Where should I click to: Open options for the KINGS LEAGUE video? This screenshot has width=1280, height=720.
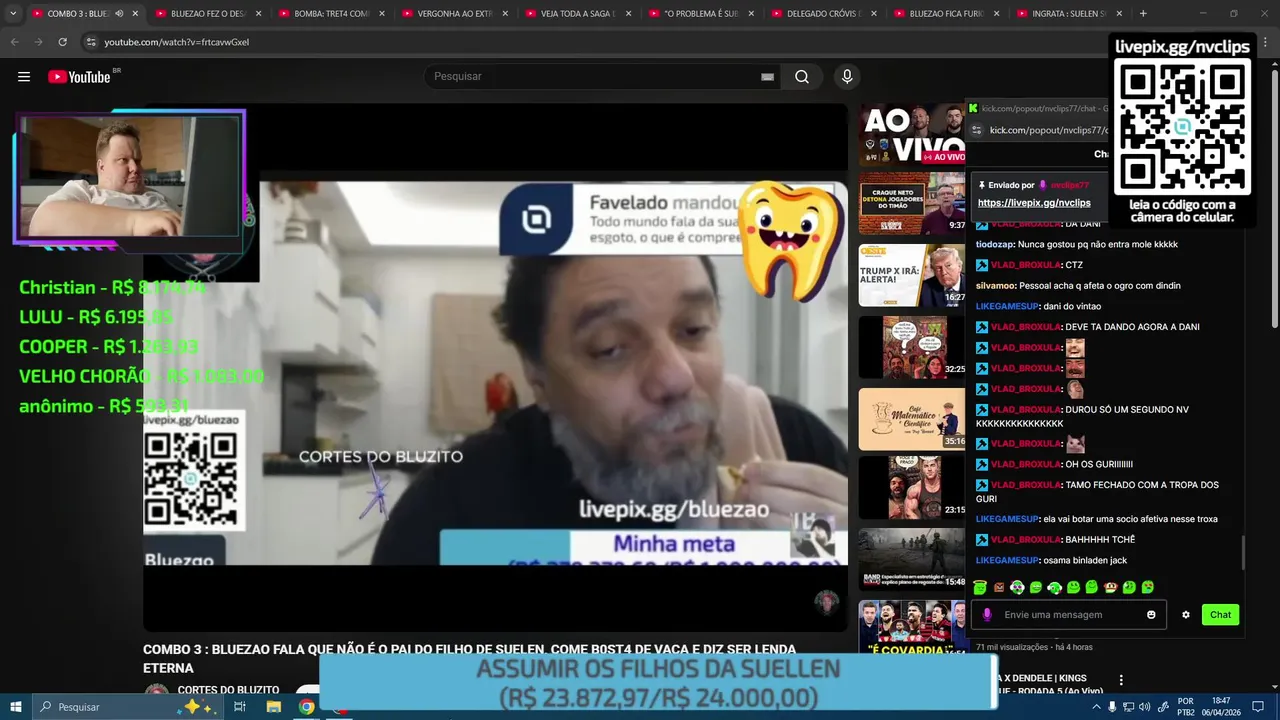point(1121,680)
